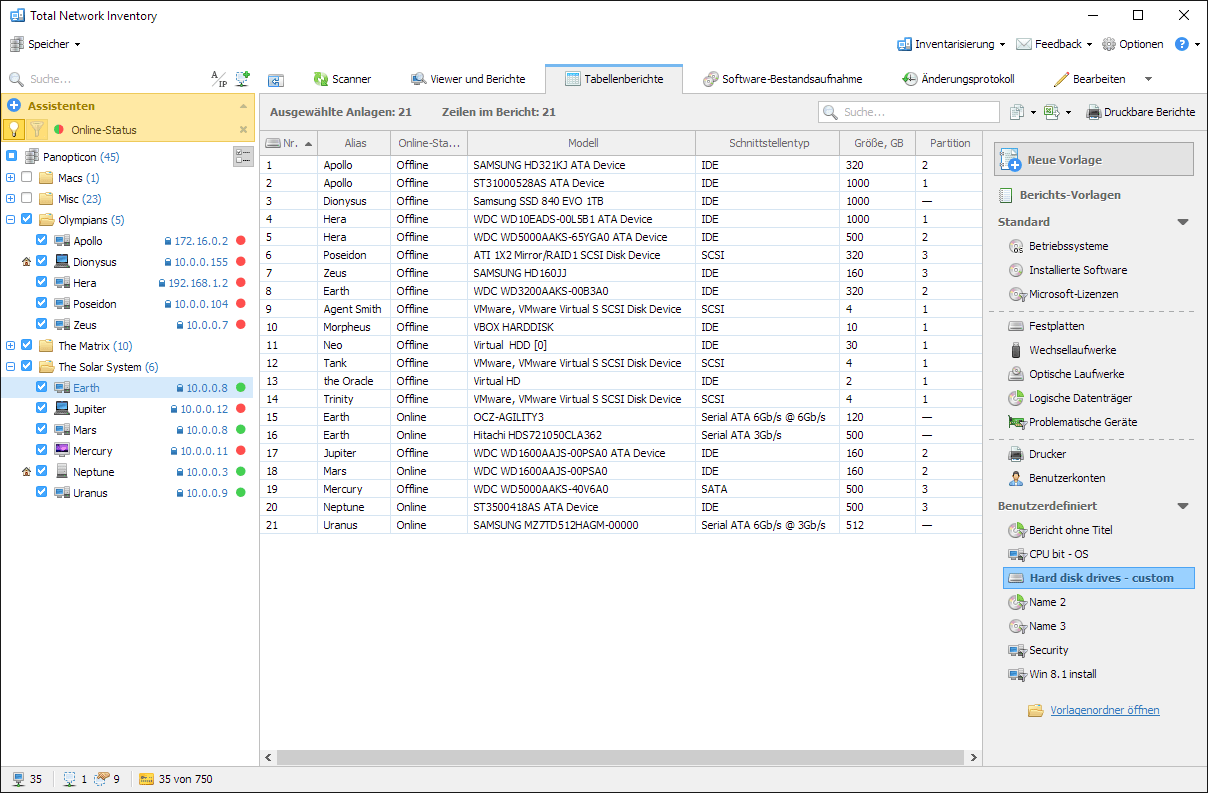Click the blue help question mark icon
1208x793 pixels.
[1181, 44]
